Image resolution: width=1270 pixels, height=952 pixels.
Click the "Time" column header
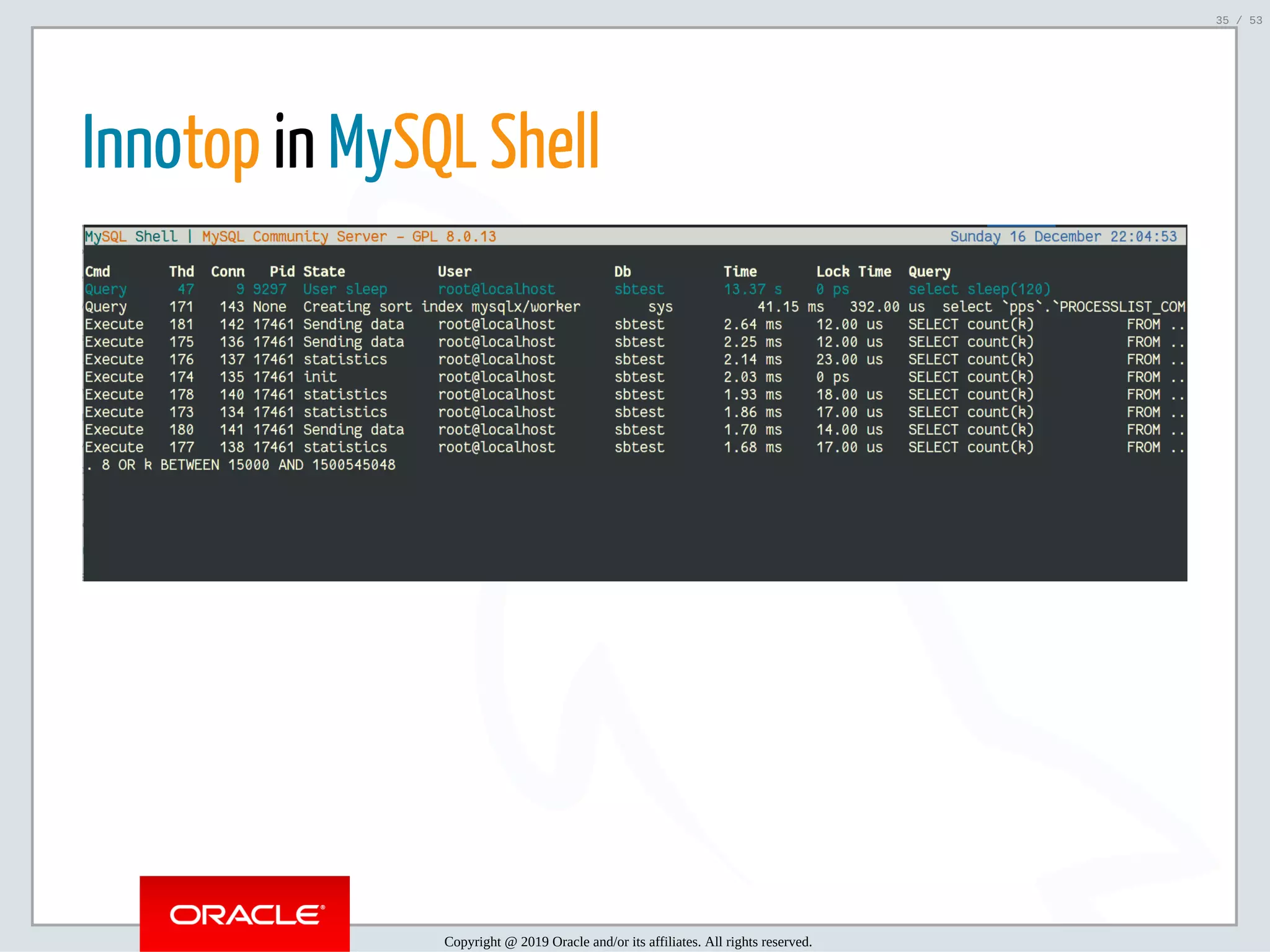[x=740, y=271]
